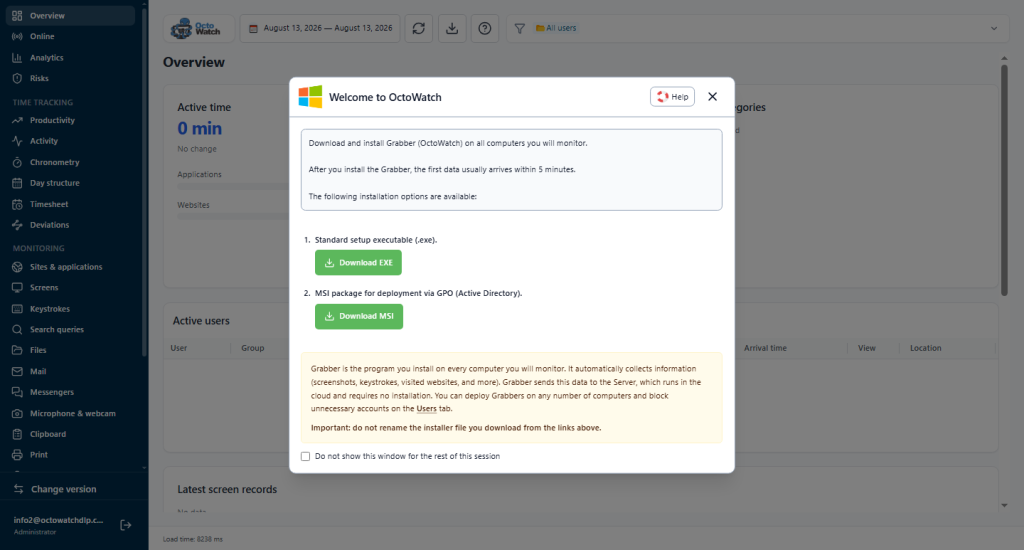Click the Activity pulse icon
The width and height of the screenshot is (1024, 550).
17,141
